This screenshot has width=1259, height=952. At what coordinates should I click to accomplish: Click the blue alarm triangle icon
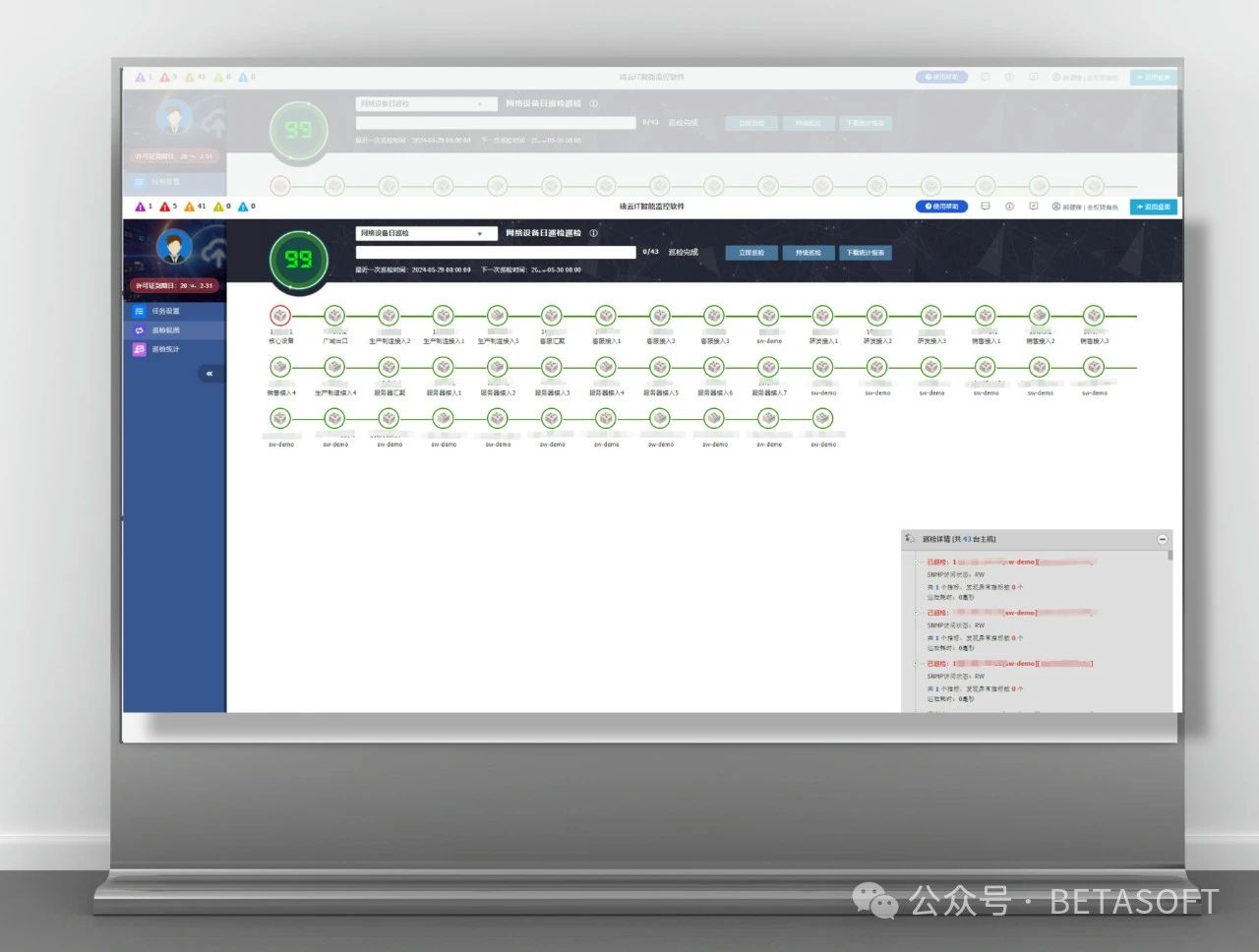[x=243, y=207]
